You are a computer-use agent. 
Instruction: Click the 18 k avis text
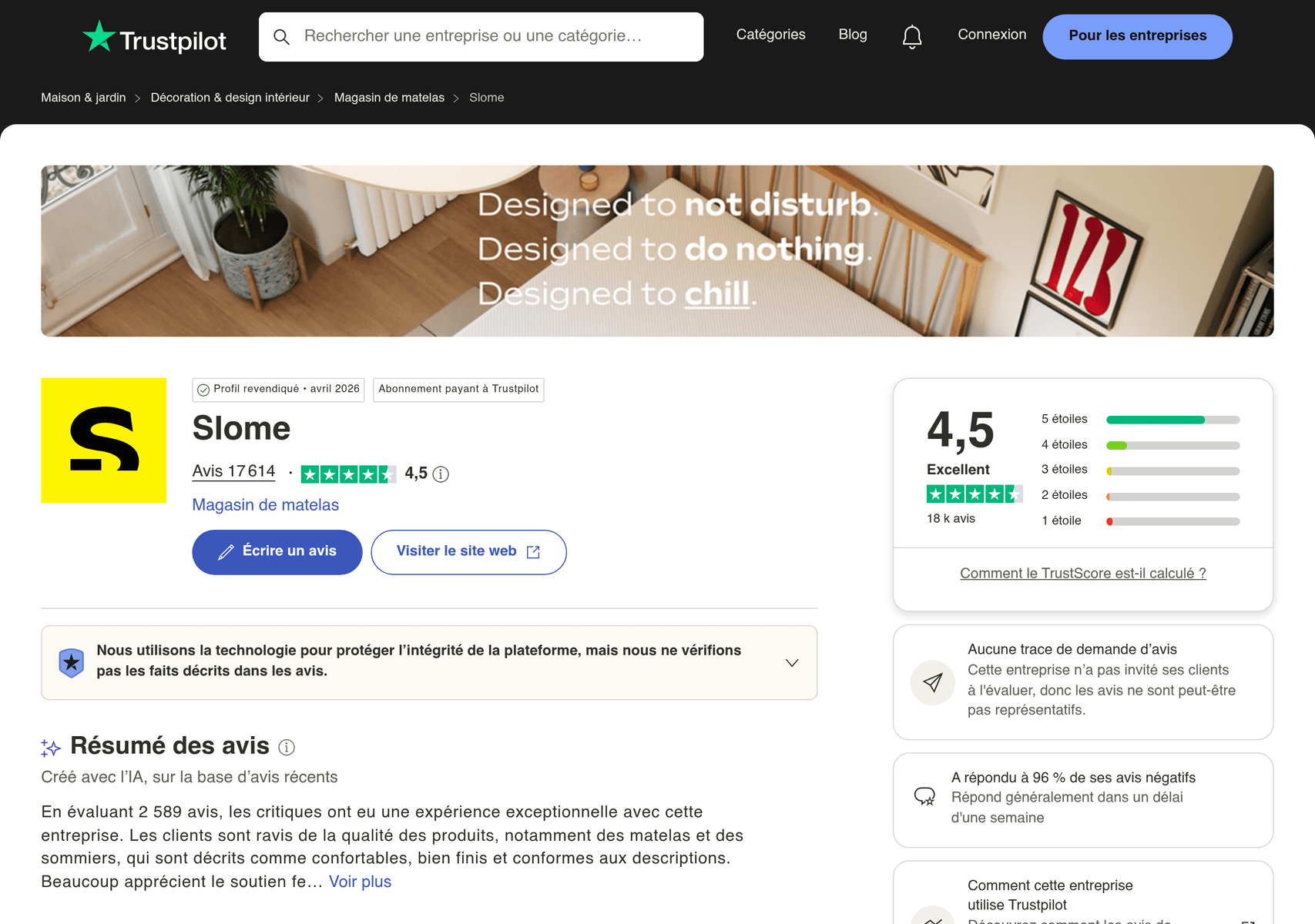(951, 519)
